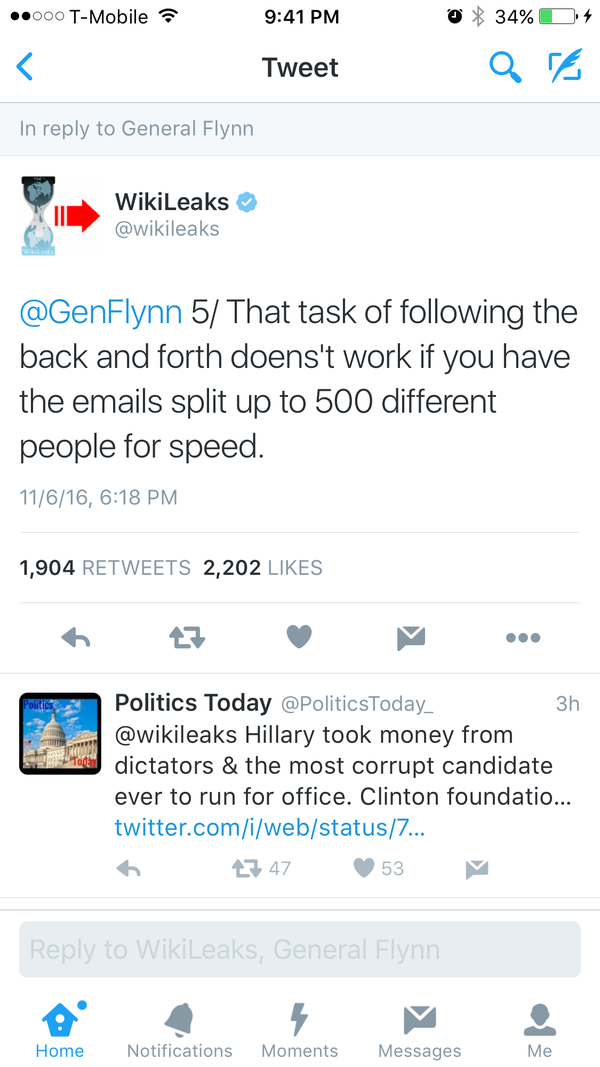Open the search magnifier icon
600x1067 pixels.
click(505, 67)
